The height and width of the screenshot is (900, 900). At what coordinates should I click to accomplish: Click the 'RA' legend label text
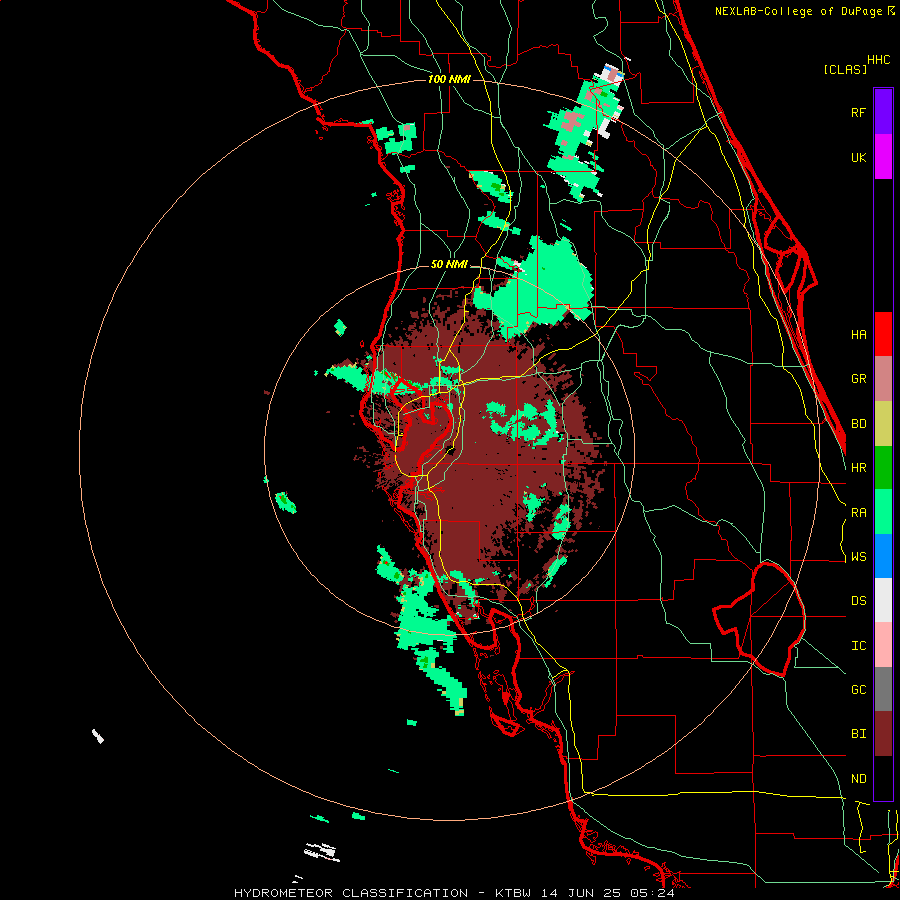click(x=858, y=513)
